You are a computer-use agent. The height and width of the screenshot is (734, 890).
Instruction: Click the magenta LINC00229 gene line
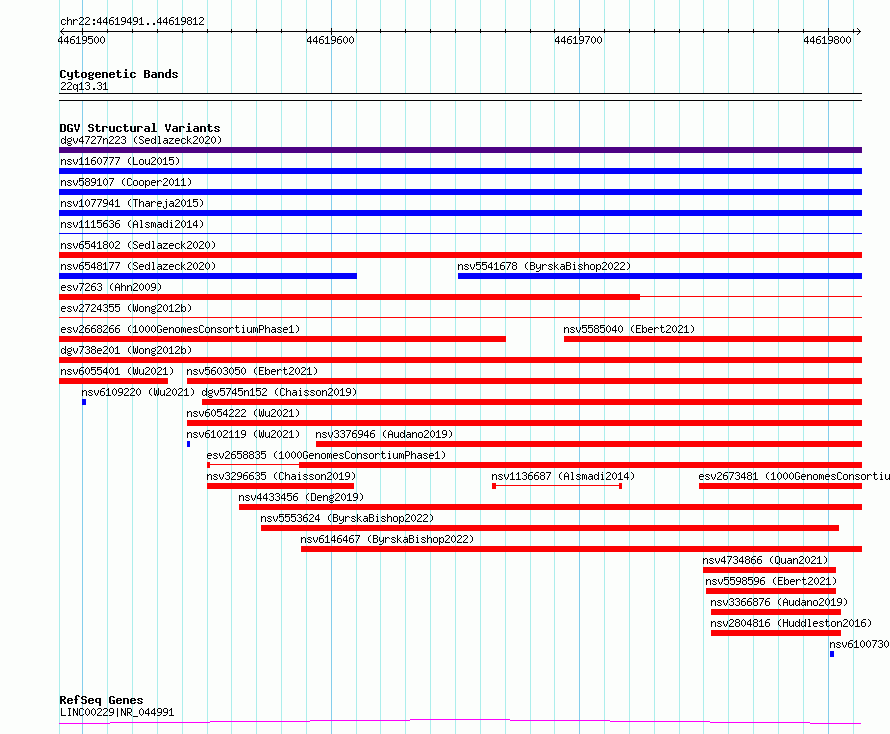460,722
